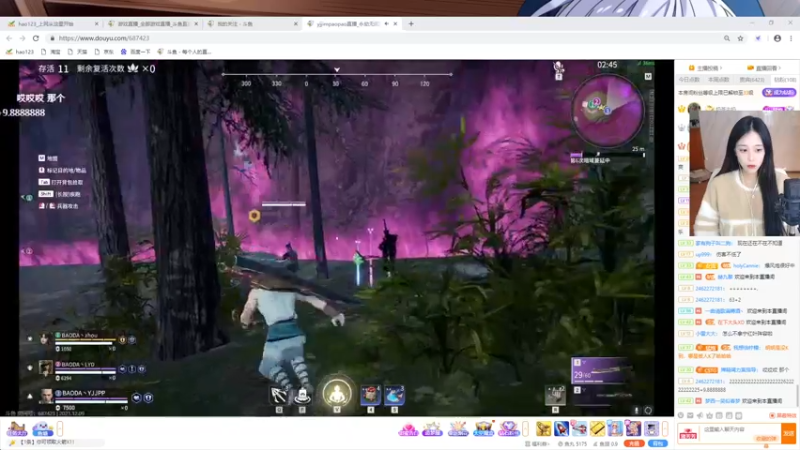The height and width of the screenshot is (450, 800).
Task: Open the fan badge icon beside chat input
Action: click(688, 434)
